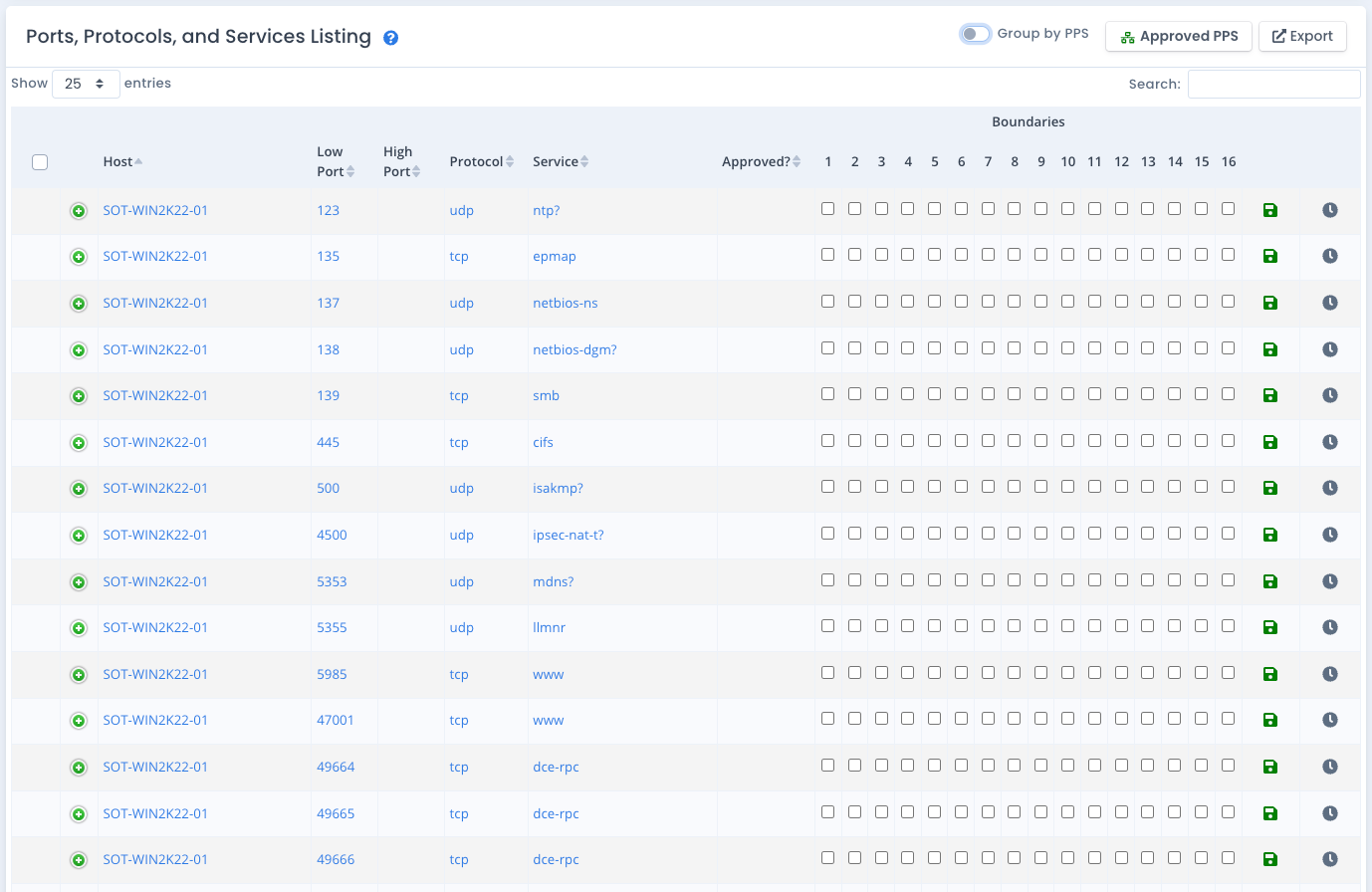Save the port 5353 mdns row
The width and height of the screenshot is (1372, 892).
pyautogui.click(x=1270, y=581)
